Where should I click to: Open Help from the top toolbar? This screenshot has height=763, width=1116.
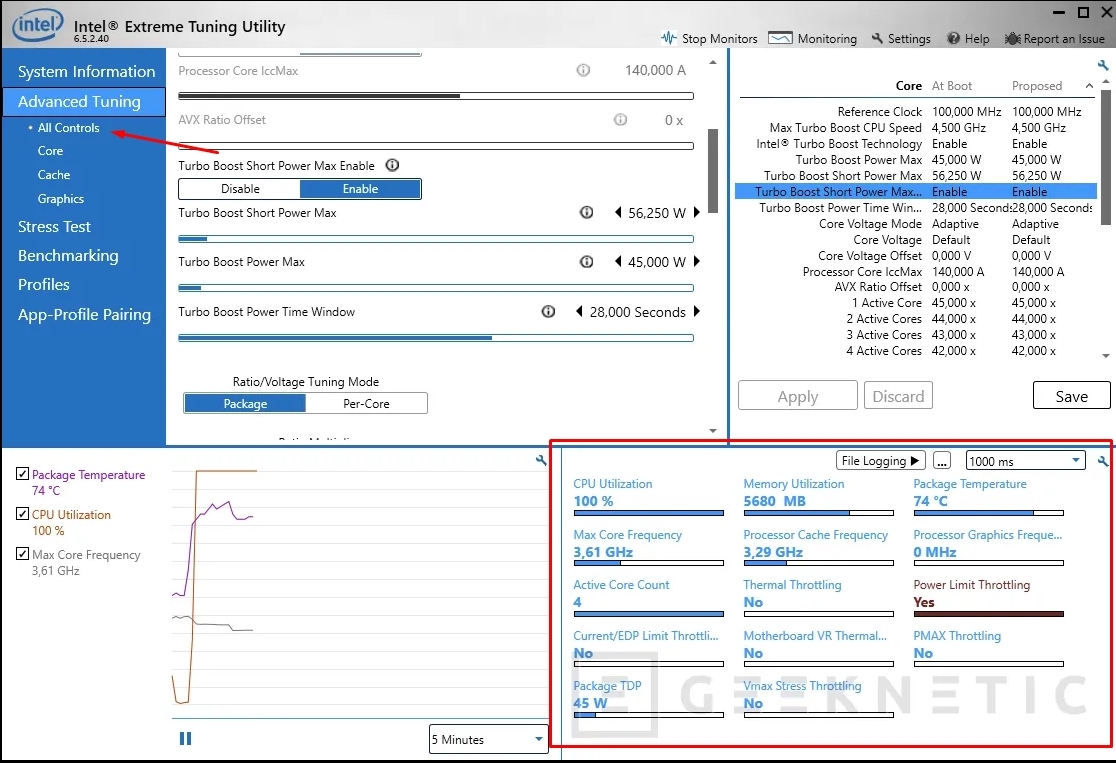[968, 38]
